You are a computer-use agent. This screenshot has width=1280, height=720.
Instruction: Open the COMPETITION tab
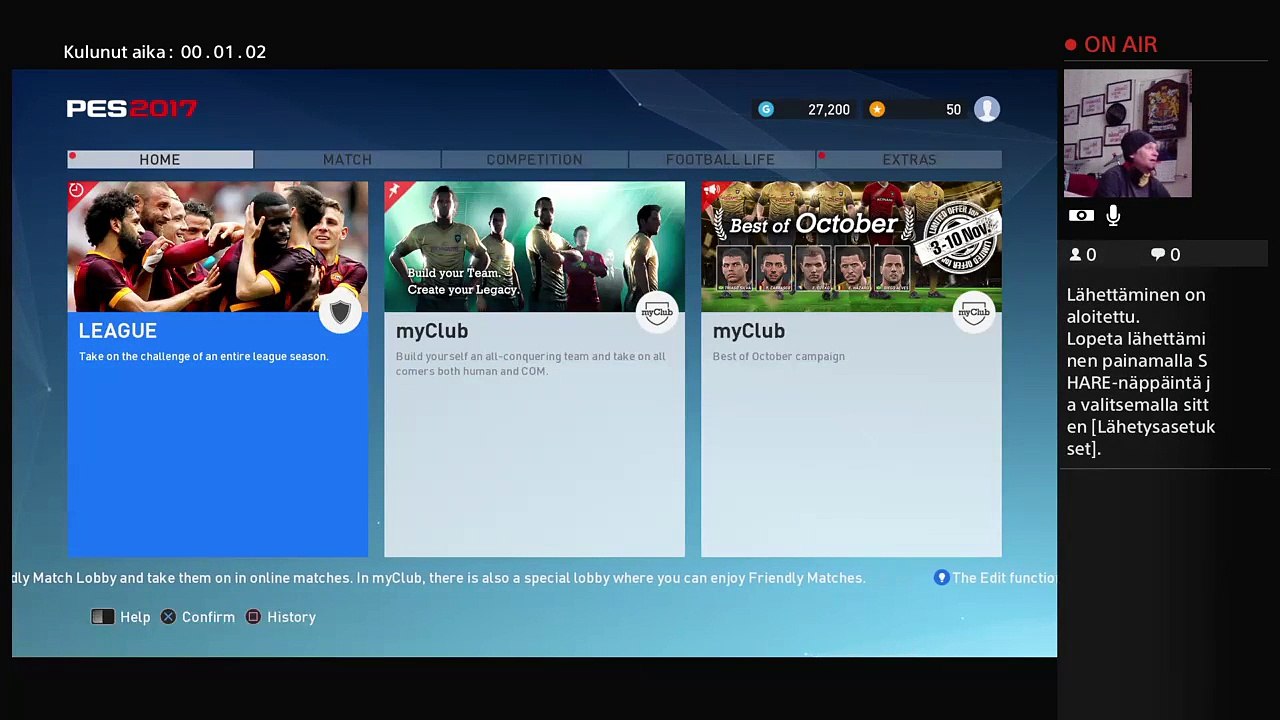534,159
